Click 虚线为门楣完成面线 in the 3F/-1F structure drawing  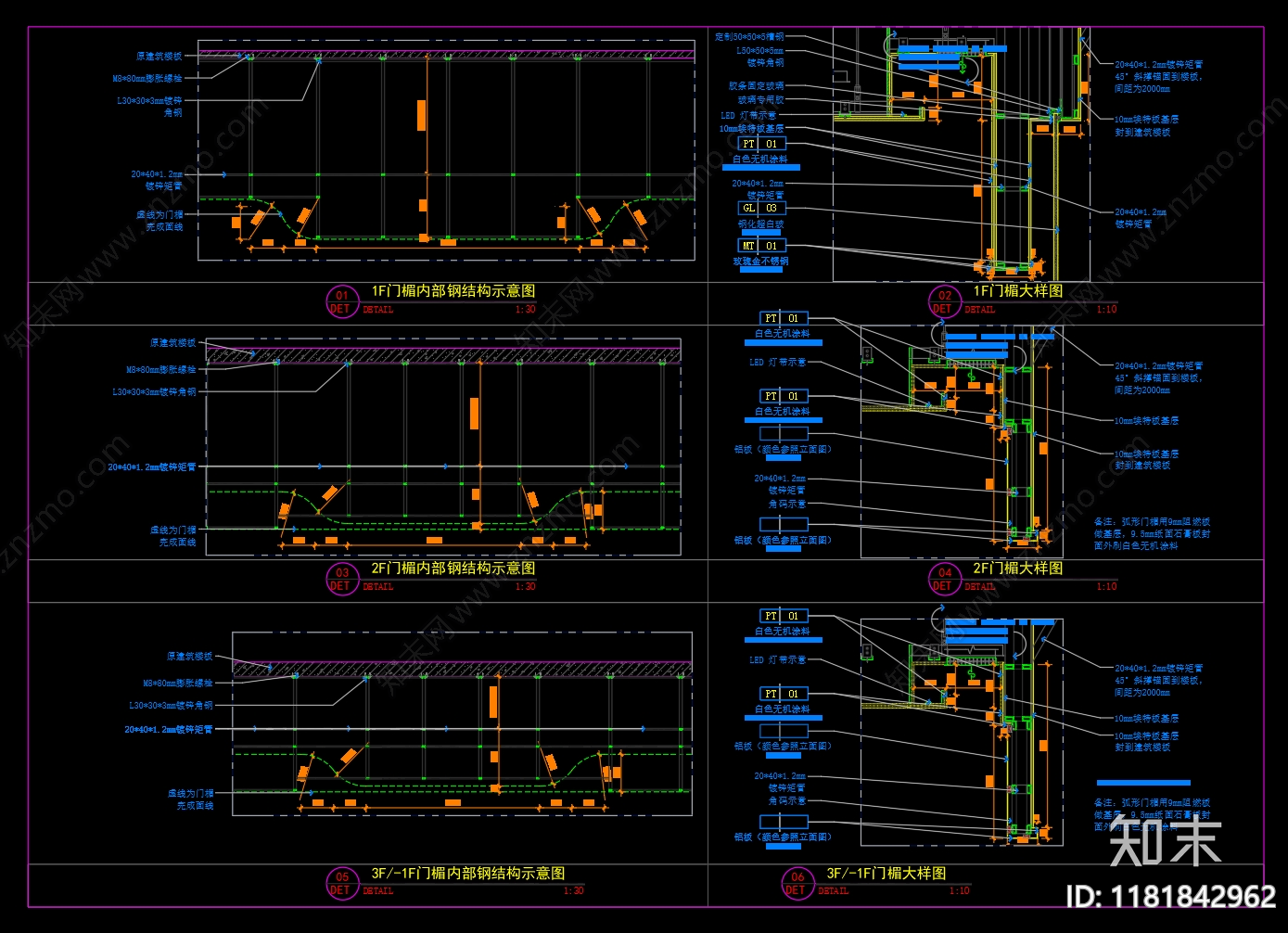(190, 799)
